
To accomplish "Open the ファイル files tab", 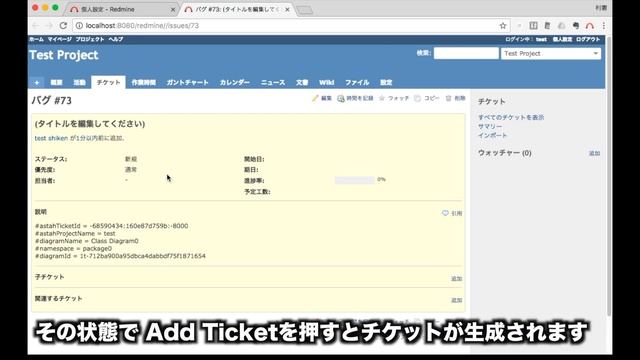I will tap(357, 82).
